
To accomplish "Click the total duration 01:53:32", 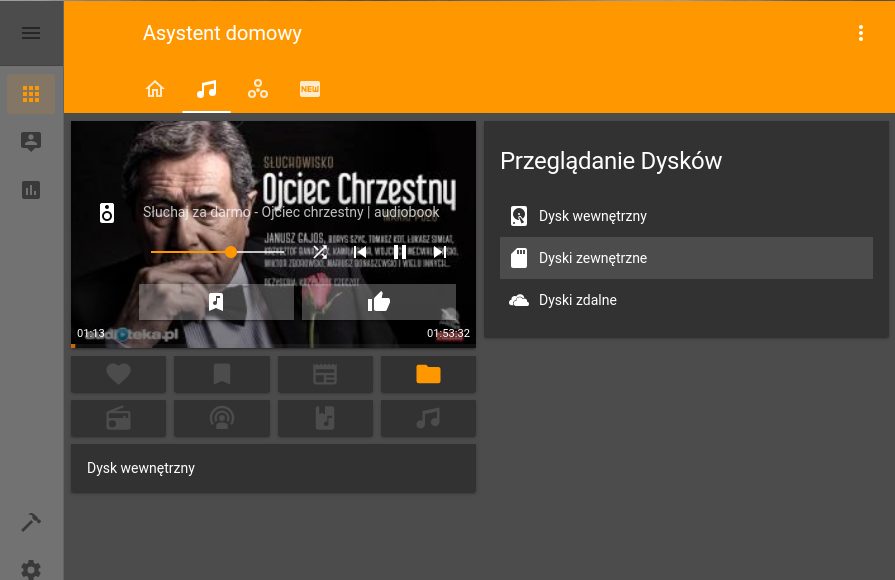I will [449, 333].
